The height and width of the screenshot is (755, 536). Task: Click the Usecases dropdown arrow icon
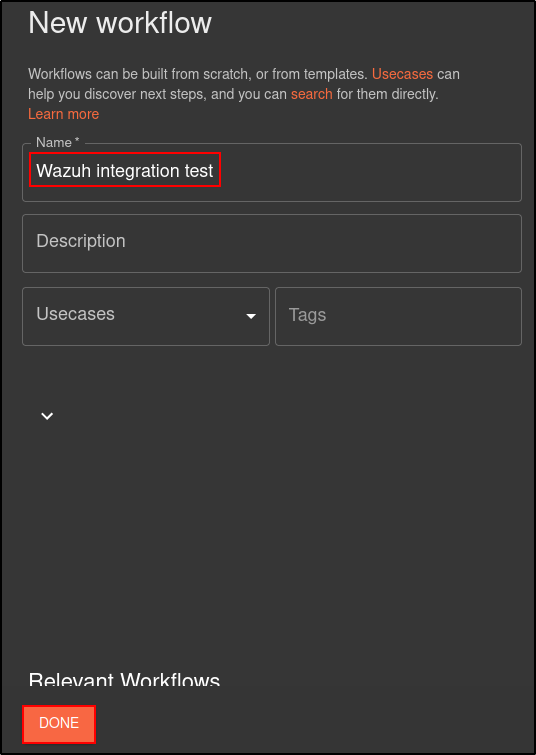(x=251, y=316)
